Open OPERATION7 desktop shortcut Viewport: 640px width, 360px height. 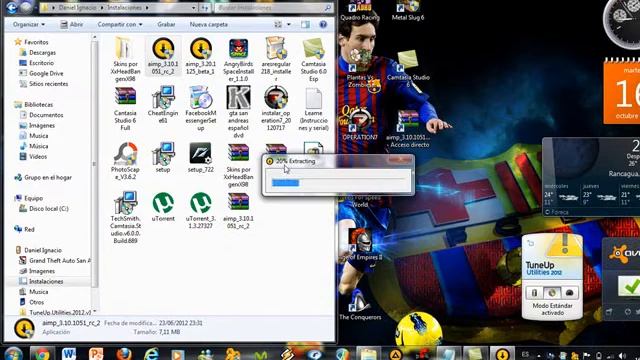(x=360, y=124)
